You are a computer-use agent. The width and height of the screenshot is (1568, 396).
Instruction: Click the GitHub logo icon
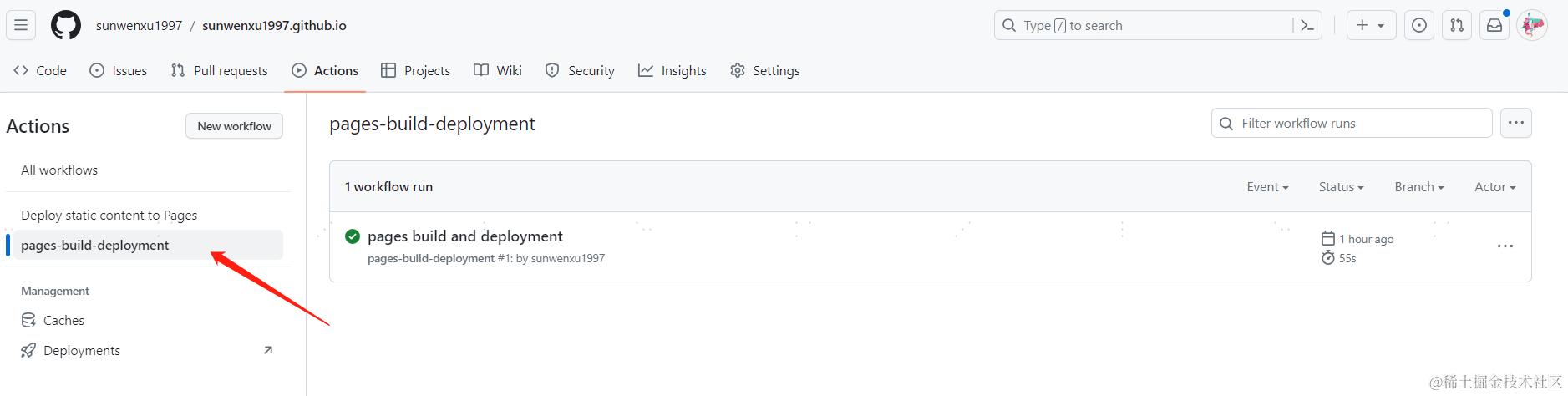pyautogui.click(x=66, y=26)
